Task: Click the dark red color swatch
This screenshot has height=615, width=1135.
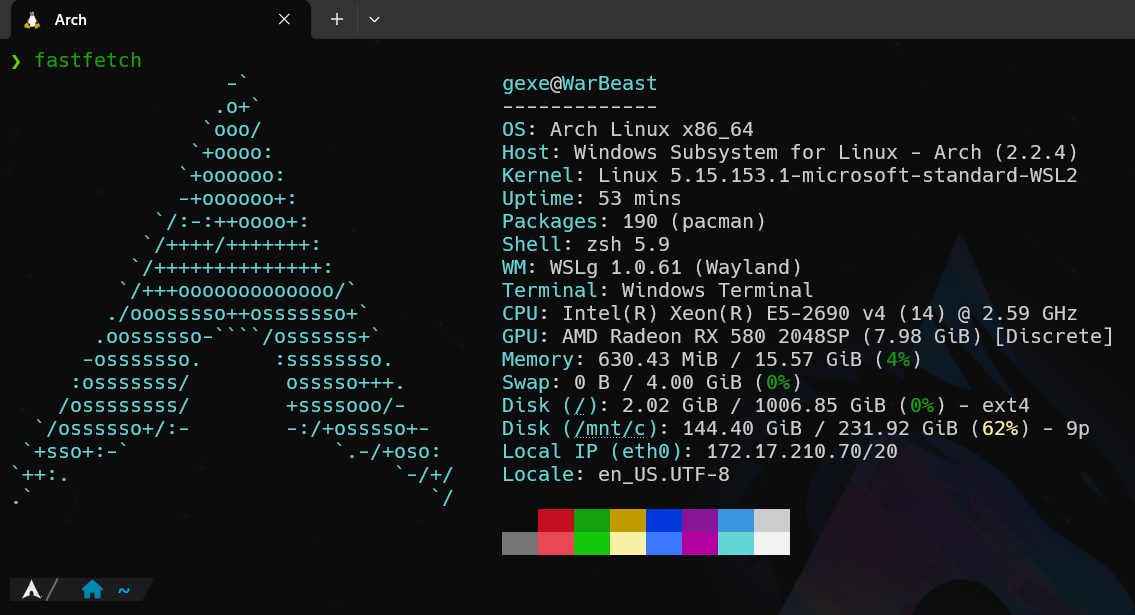Action: pyautogui.click(x=556, y=520)
